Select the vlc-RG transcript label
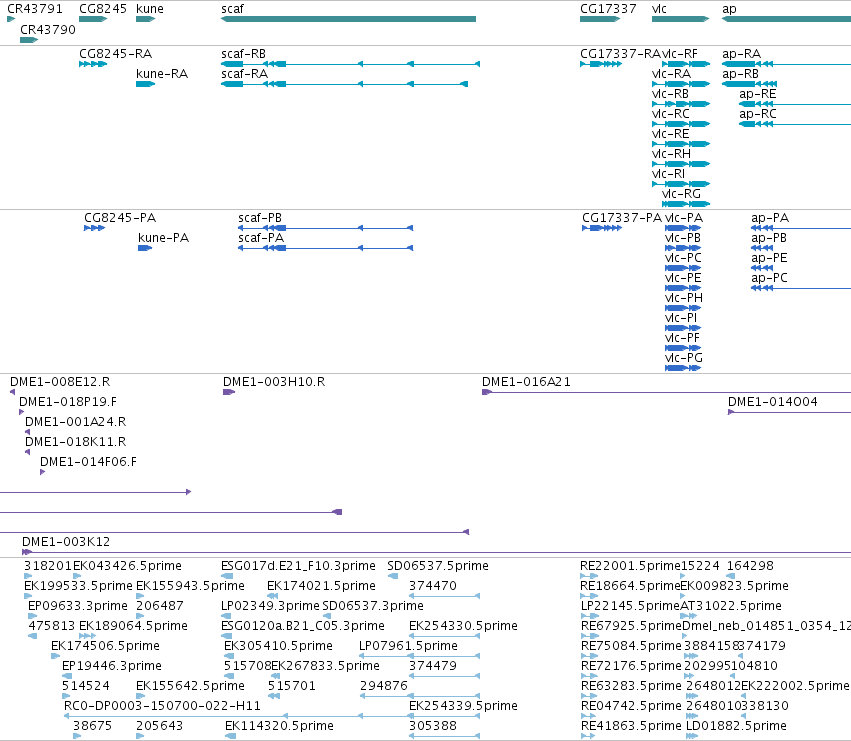 pyautogui.click(x=682, y=194)
